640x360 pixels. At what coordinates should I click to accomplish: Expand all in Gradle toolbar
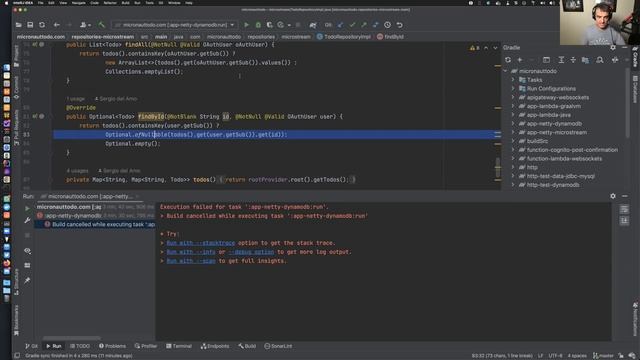coord(561,60)
